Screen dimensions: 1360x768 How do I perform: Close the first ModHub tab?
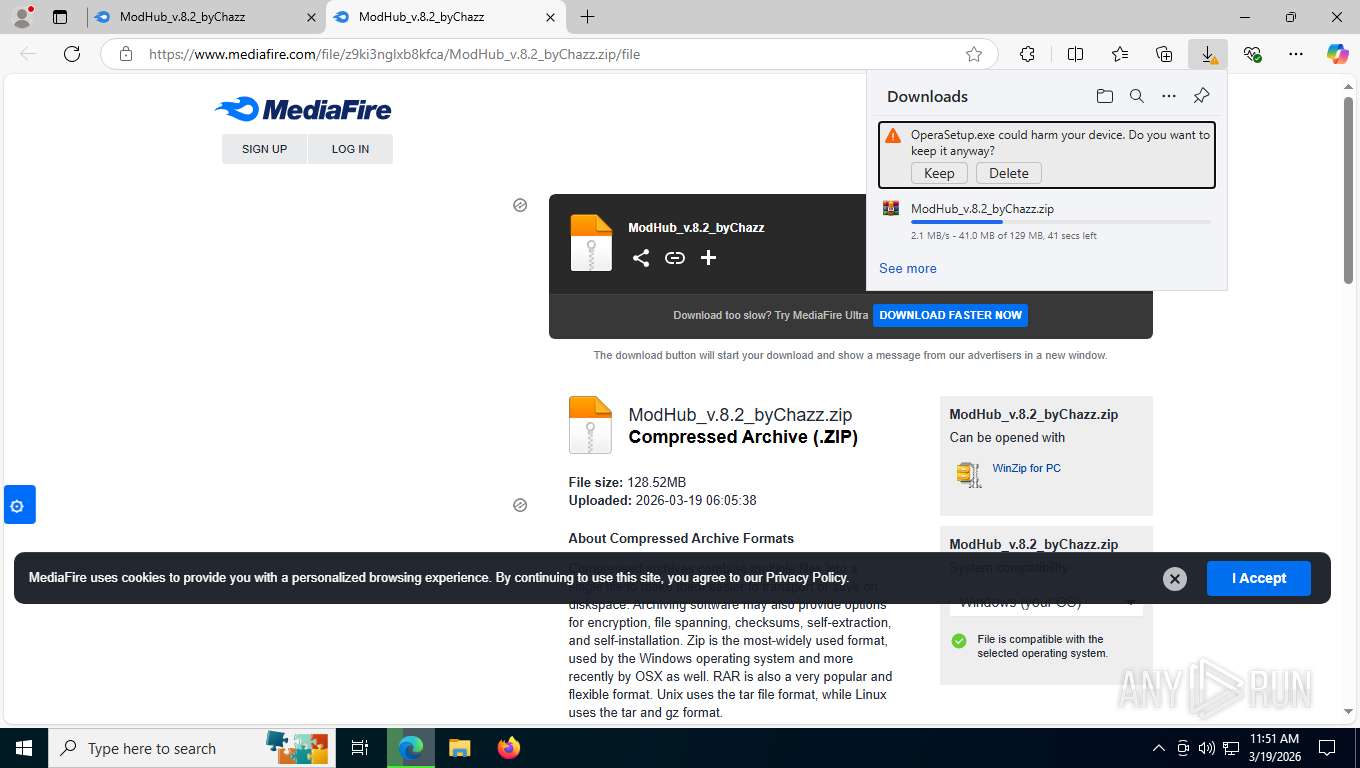pyautogui.click(x=311, y=17)
